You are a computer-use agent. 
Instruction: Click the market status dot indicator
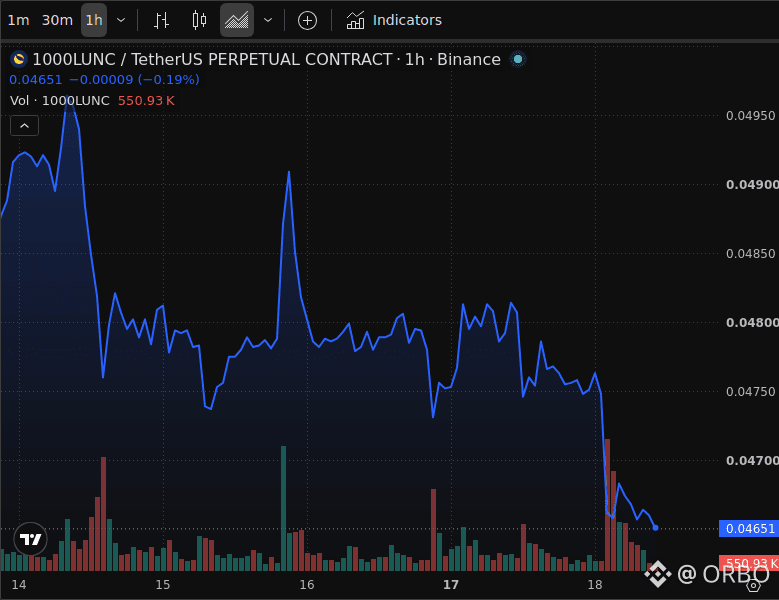(x=518, y=60)
